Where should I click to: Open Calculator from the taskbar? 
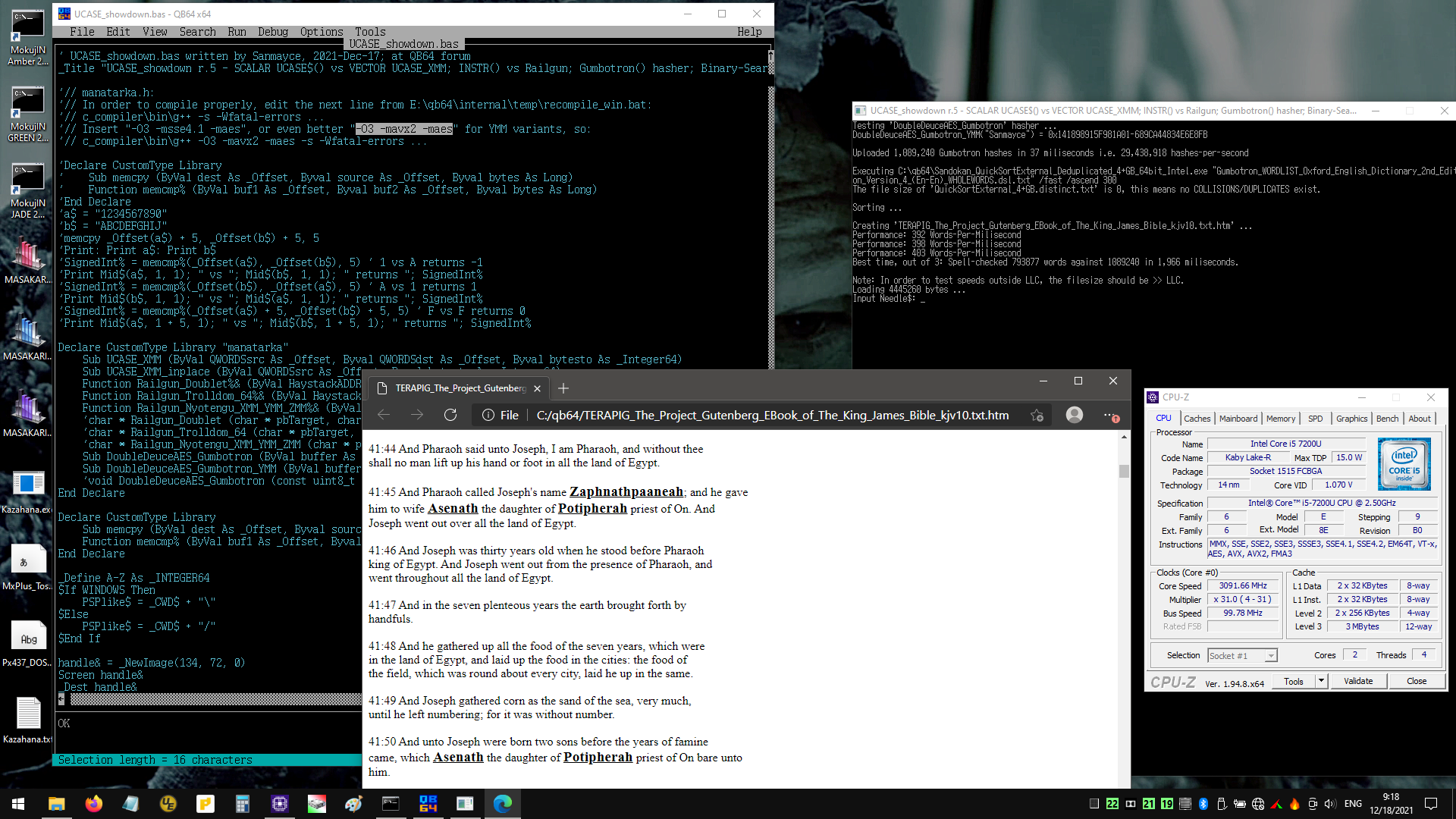tap(242, 804)
